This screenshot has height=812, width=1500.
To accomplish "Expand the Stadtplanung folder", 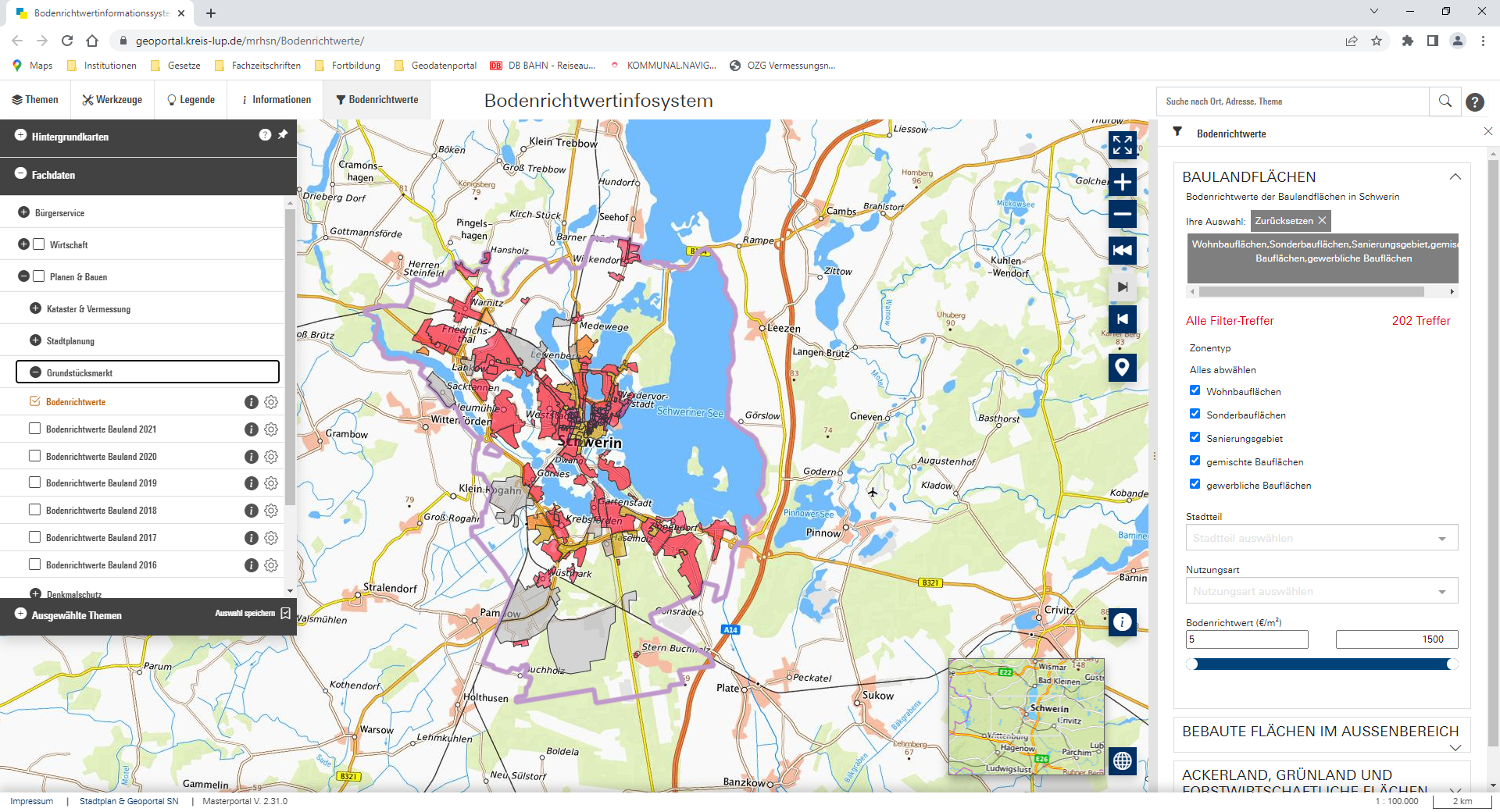I will click(35, 340).
